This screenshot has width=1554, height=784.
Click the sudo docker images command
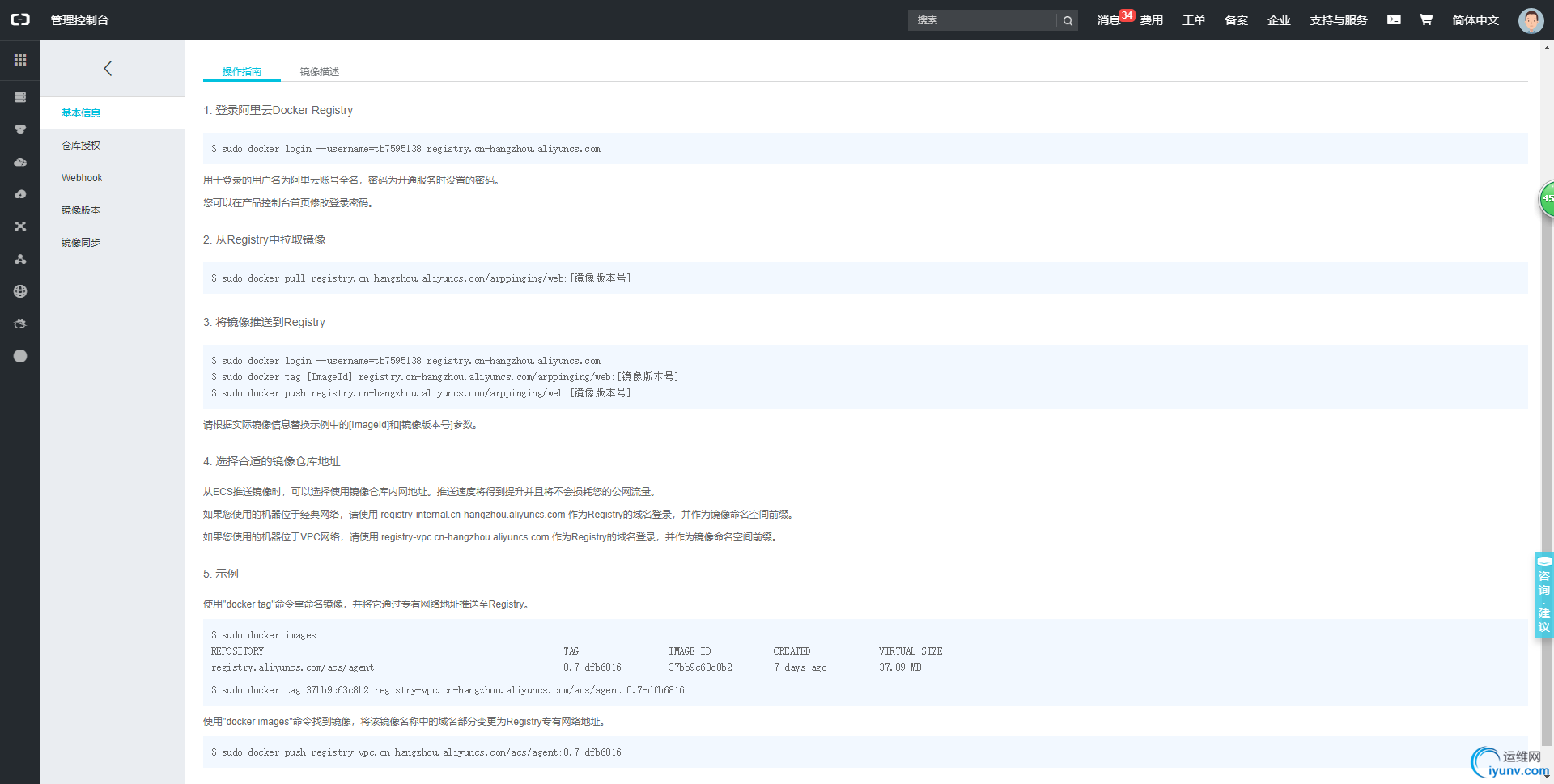coord(264,635)
